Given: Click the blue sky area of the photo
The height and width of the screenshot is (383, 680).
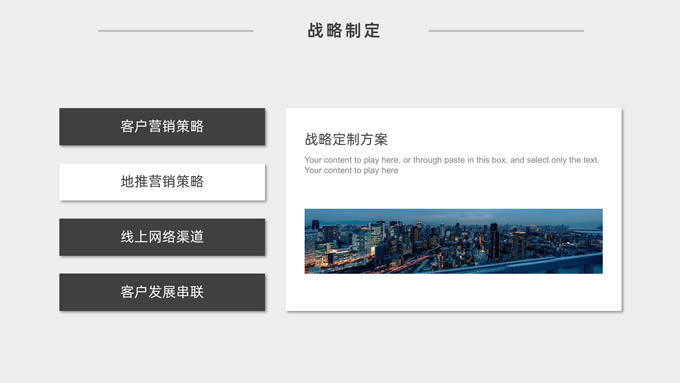Looking at the screenshot, I should 453,215.
